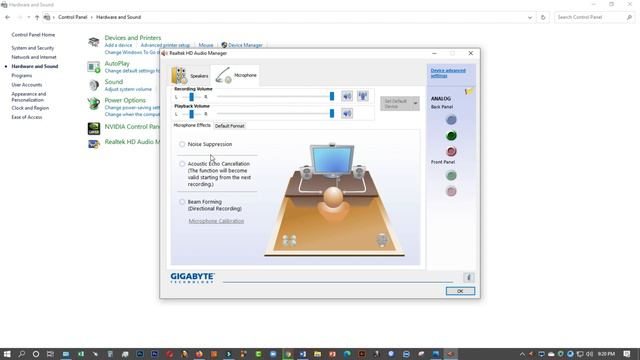Enable Noise Suppression
640x360 pixels.
pos(182,144)
